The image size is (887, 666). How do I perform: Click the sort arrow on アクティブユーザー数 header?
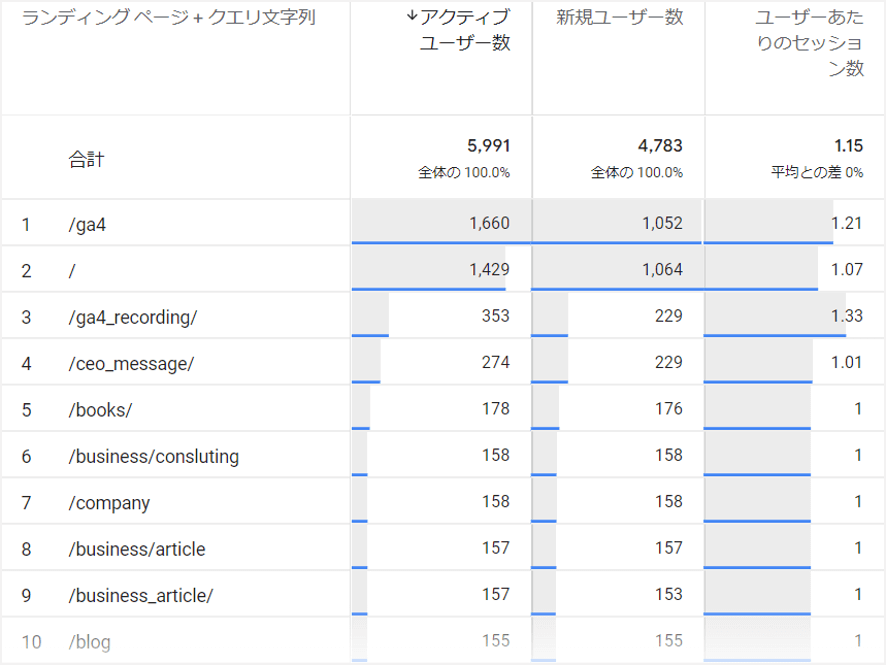click(412, 17)
